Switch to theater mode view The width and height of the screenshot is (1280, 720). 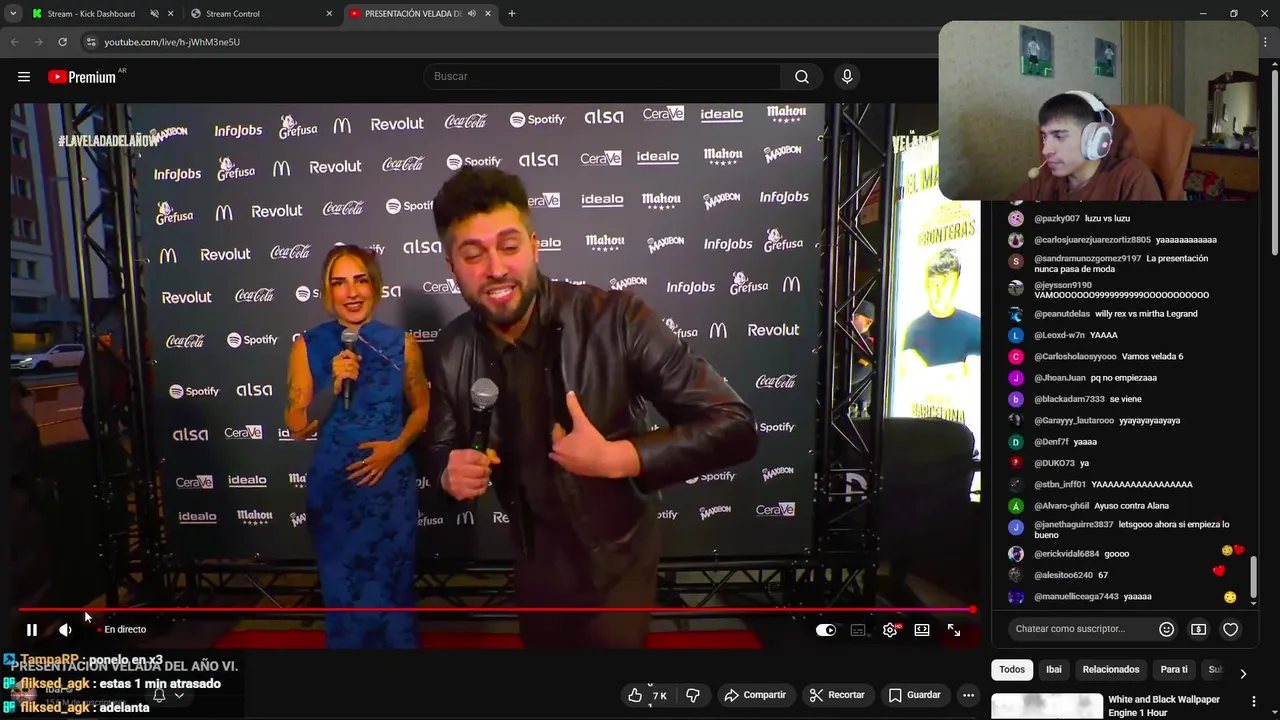pyautogui.click(x=922, y=630)
